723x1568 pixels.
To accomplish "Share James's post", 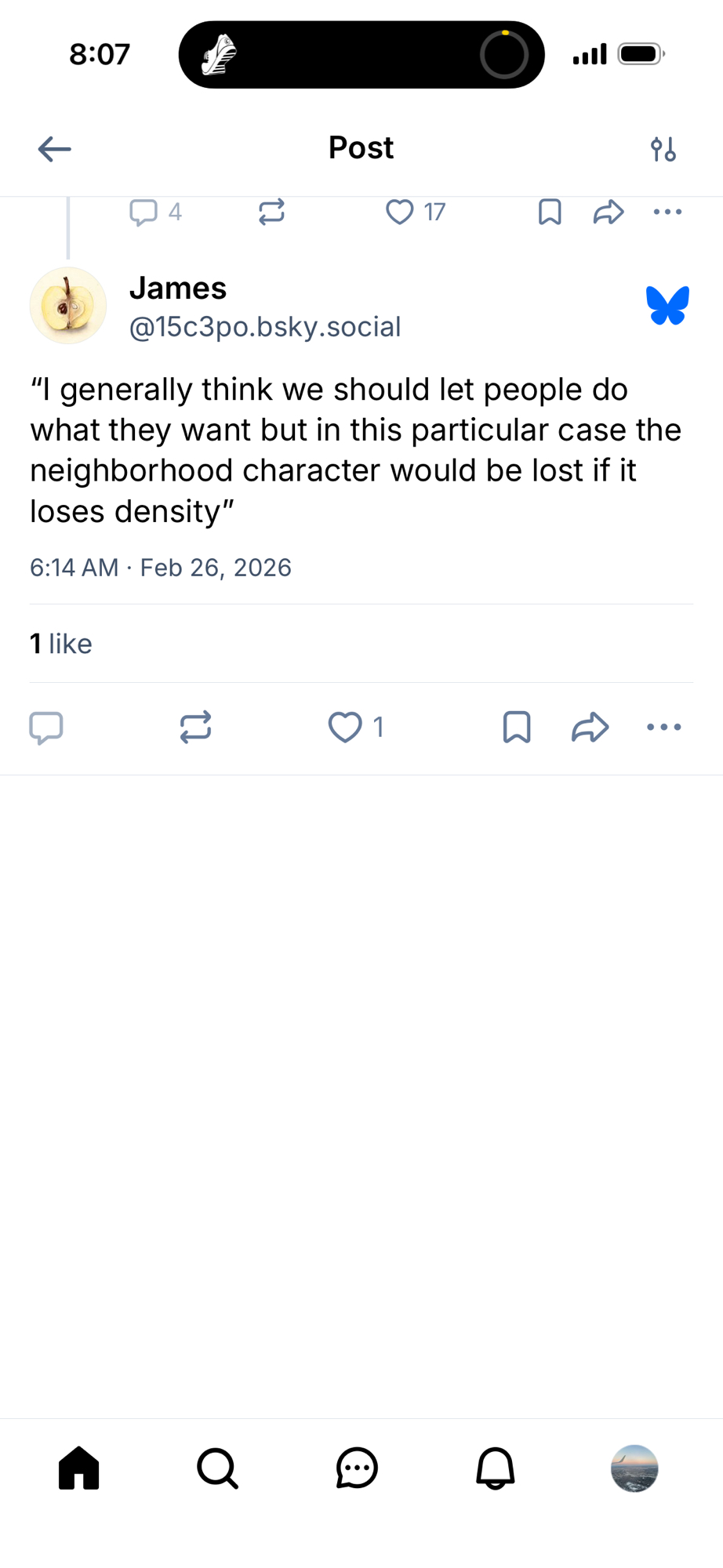I will (x=590, y=728).
